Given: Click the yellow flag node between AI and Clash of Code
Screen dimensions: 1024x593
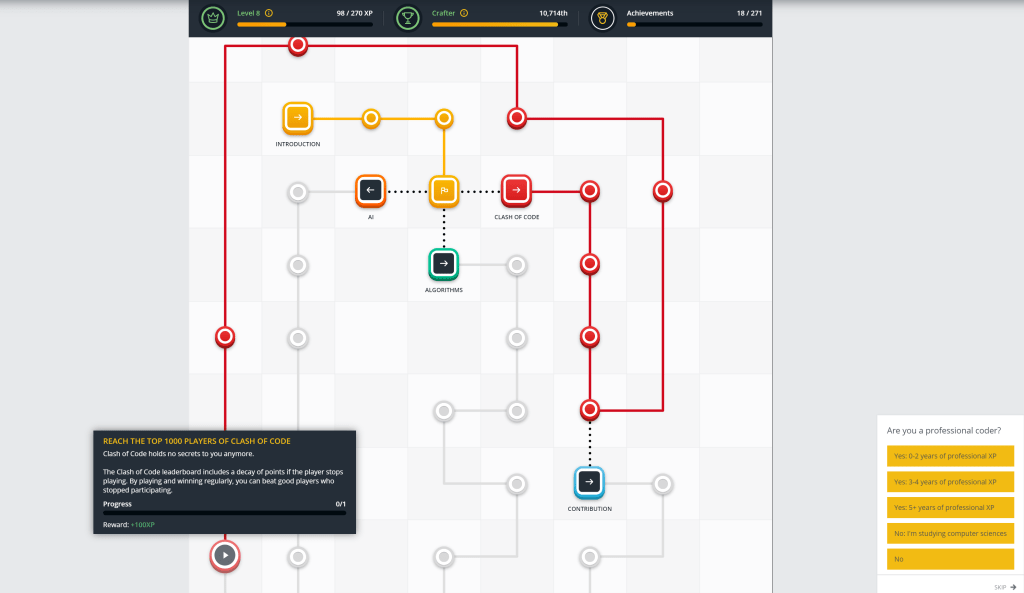Looking at the screenshot, I should click(x=443, y=190).
